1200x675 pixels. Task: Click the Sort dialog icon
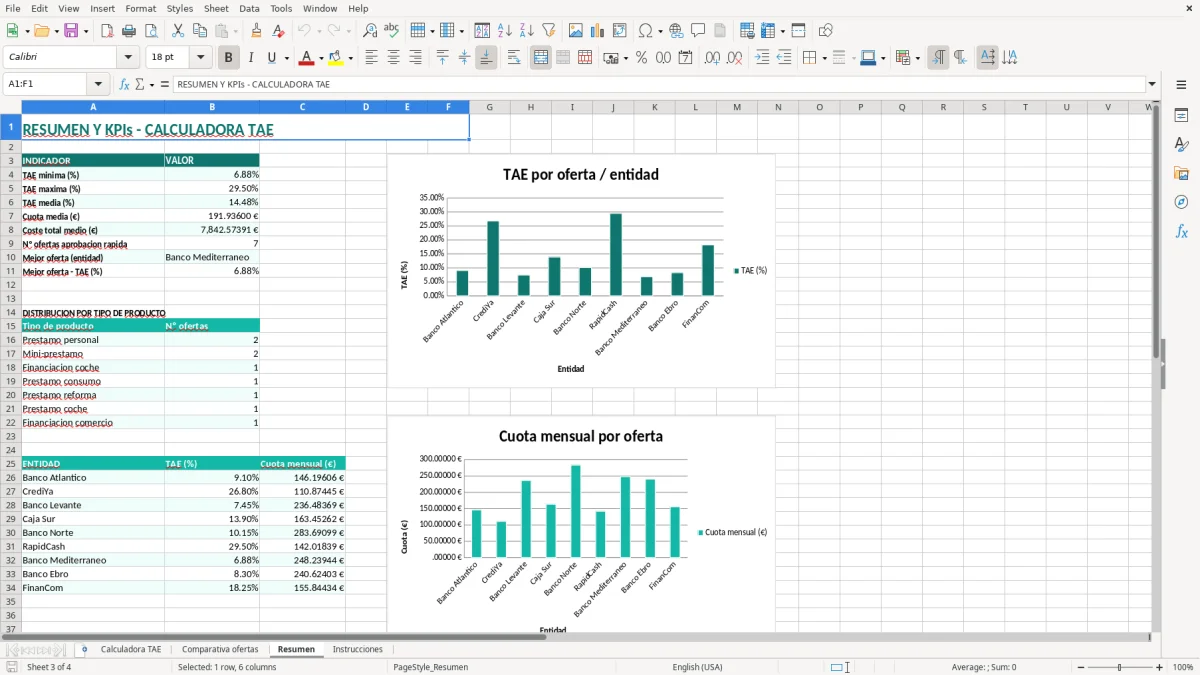pyautogui.click(x=482, y=31)
